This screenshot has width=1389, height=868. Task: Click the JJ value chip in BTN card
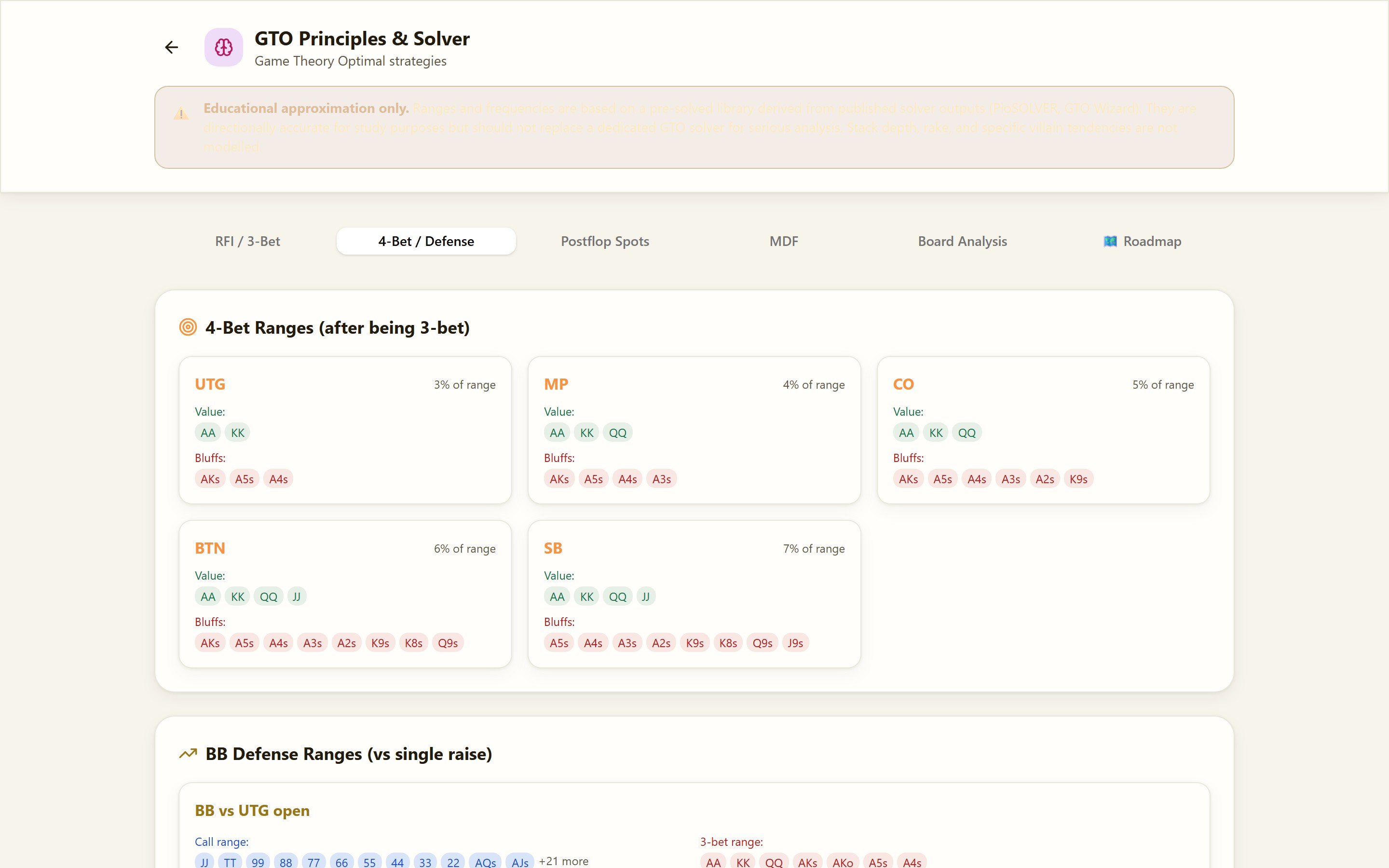pyautogui.click(x=297, y=597)
